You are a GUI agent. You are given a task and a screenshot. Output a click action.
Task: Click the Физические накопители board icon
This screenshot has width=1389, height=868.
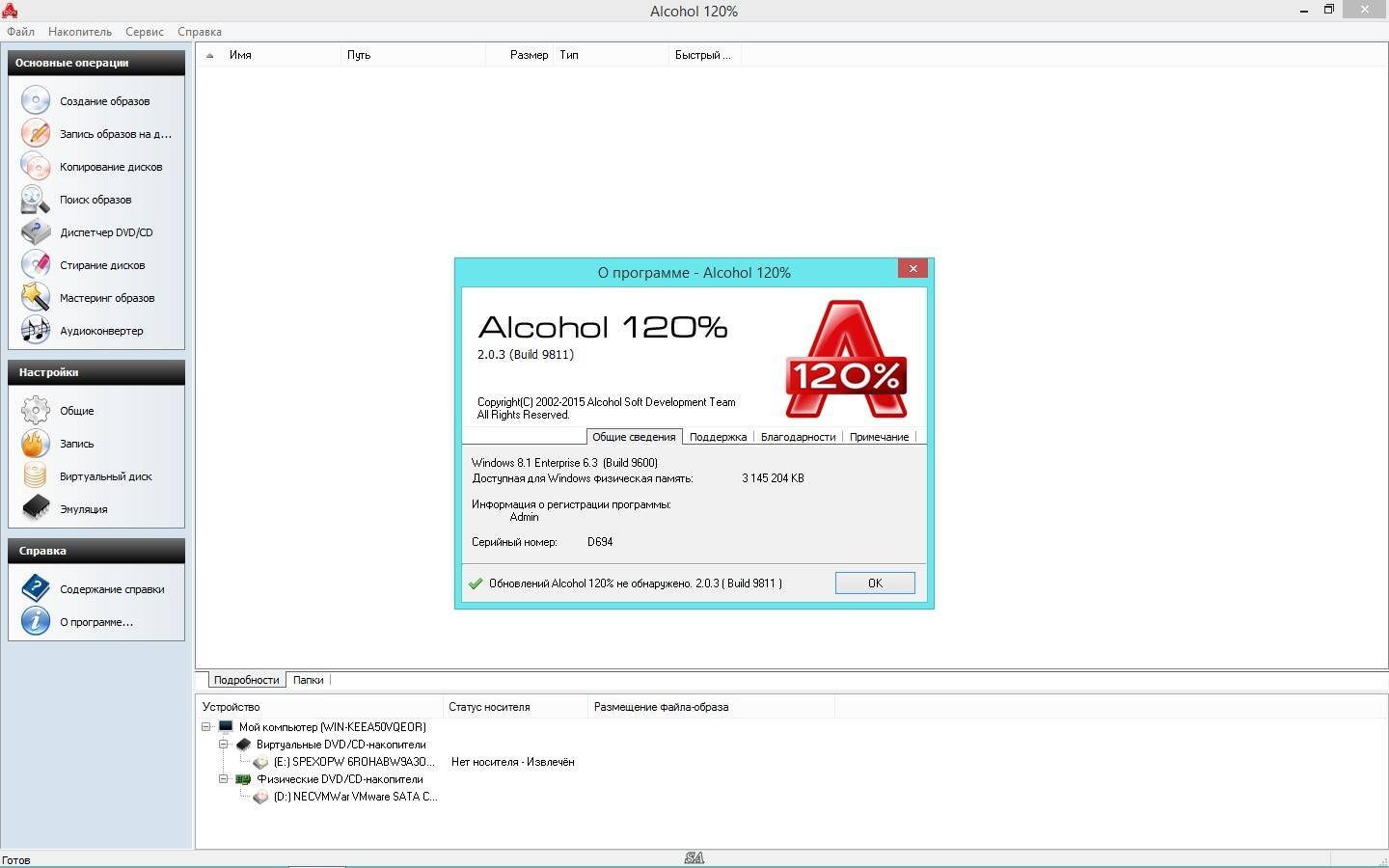click(244, 779)
